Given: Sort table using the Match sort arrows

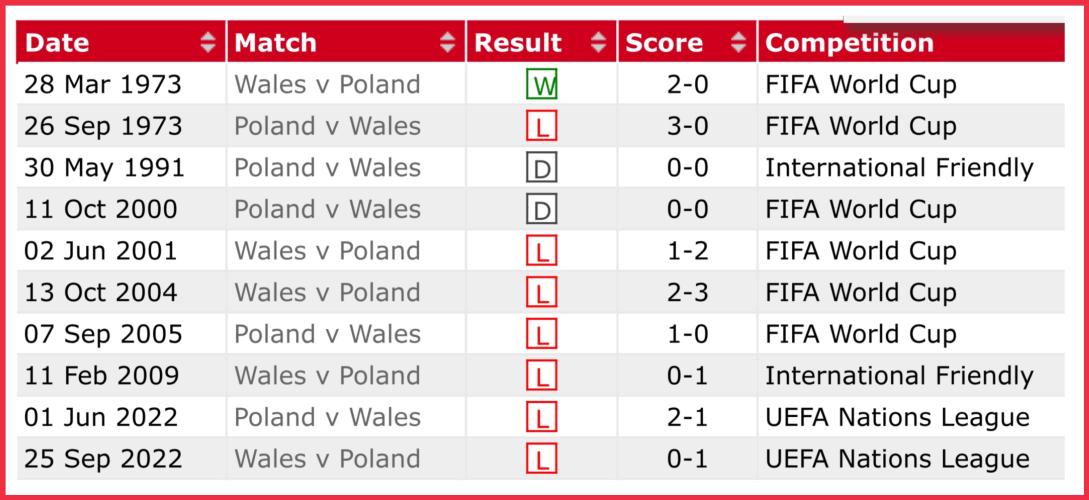Looking at the screenshot, I should 447,43.
